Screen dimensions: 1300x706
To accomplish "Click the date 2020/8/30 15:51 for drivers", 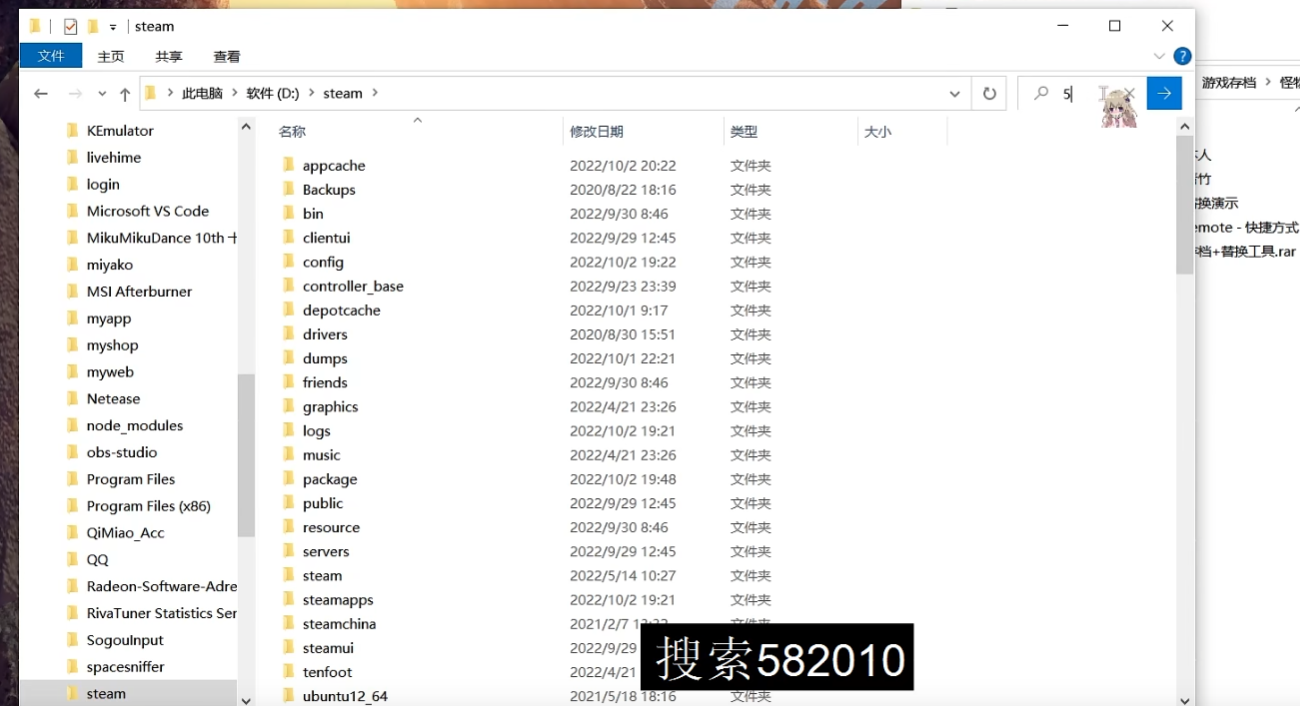I will pyautogui.click(x=623, y=334).
